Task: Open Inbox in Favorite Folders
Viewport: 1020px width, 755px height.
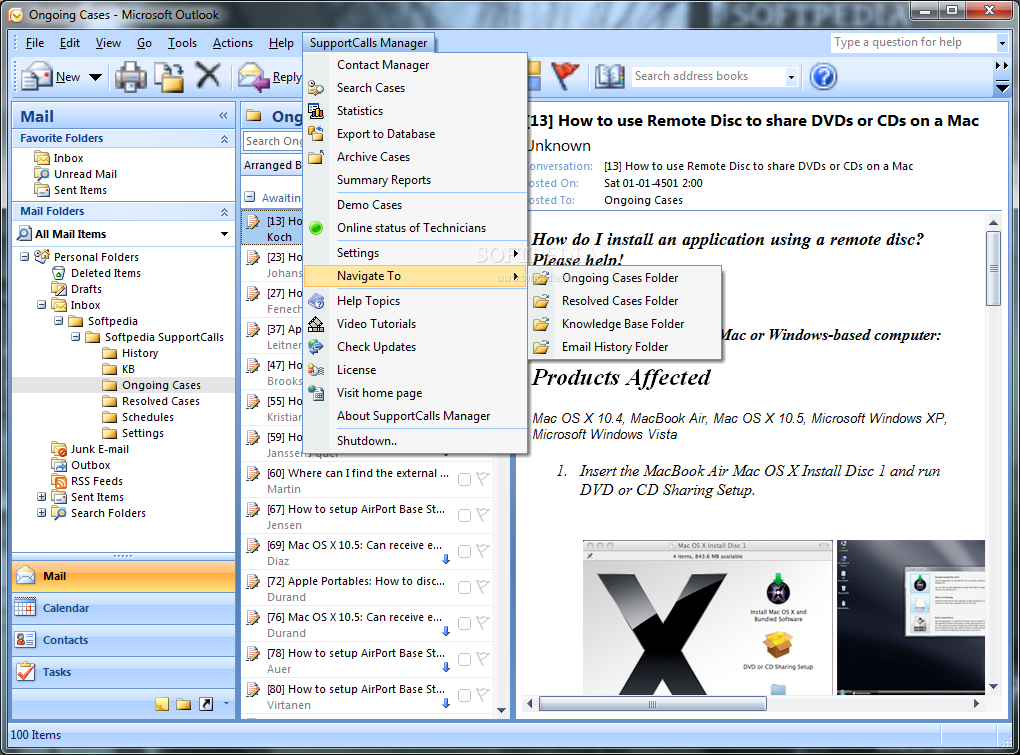Action: (68, 158)
